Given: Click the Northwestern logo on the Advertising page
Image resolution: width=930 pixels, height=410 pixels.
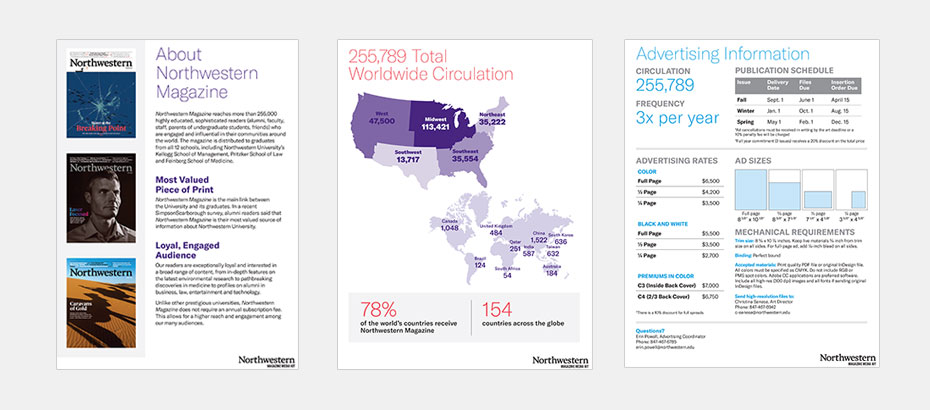Looking at the screenshot, I should 848,359.
